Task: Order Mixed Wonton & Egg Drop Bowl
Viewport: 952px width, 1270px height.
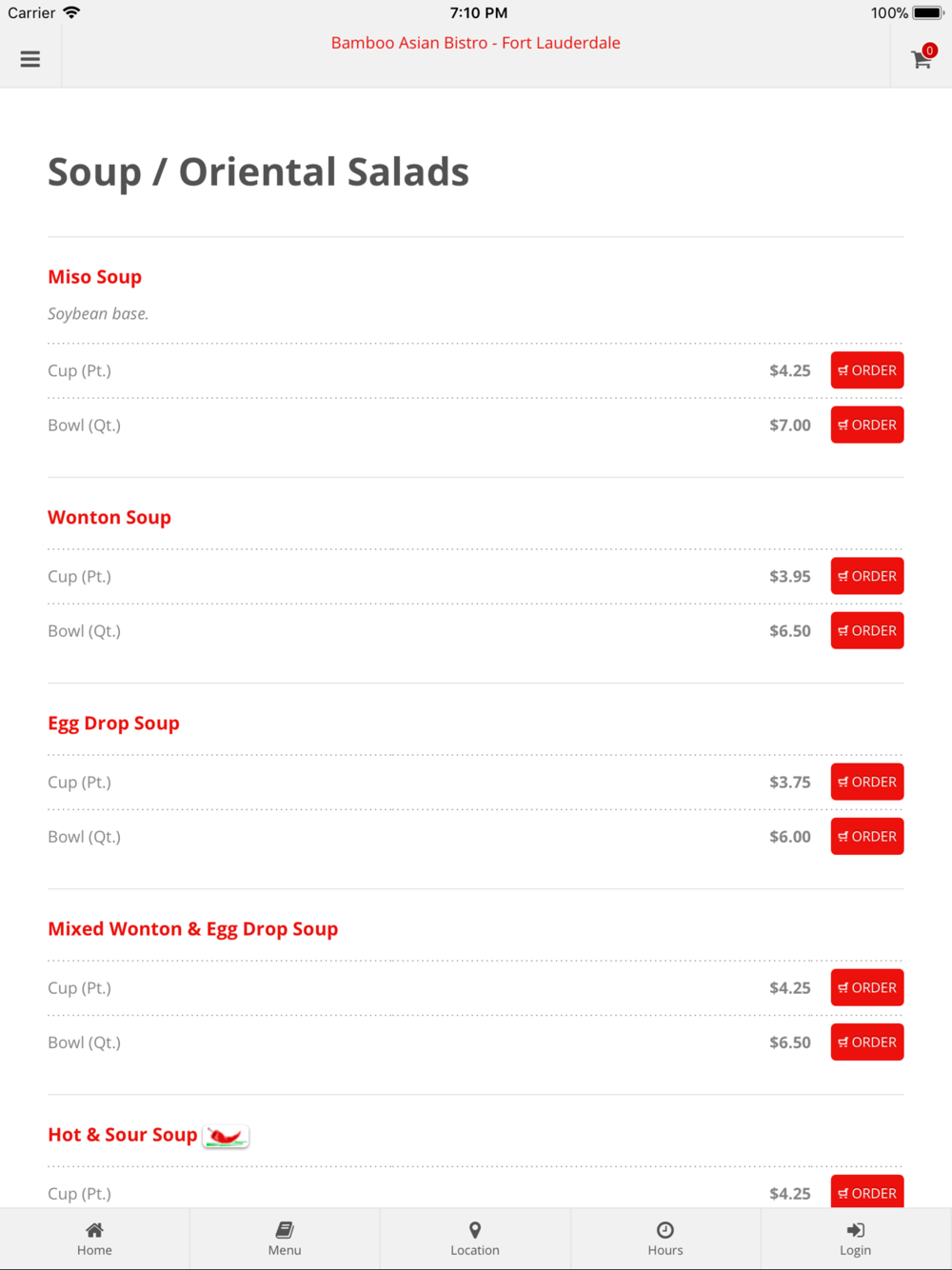Action: 866,1042
